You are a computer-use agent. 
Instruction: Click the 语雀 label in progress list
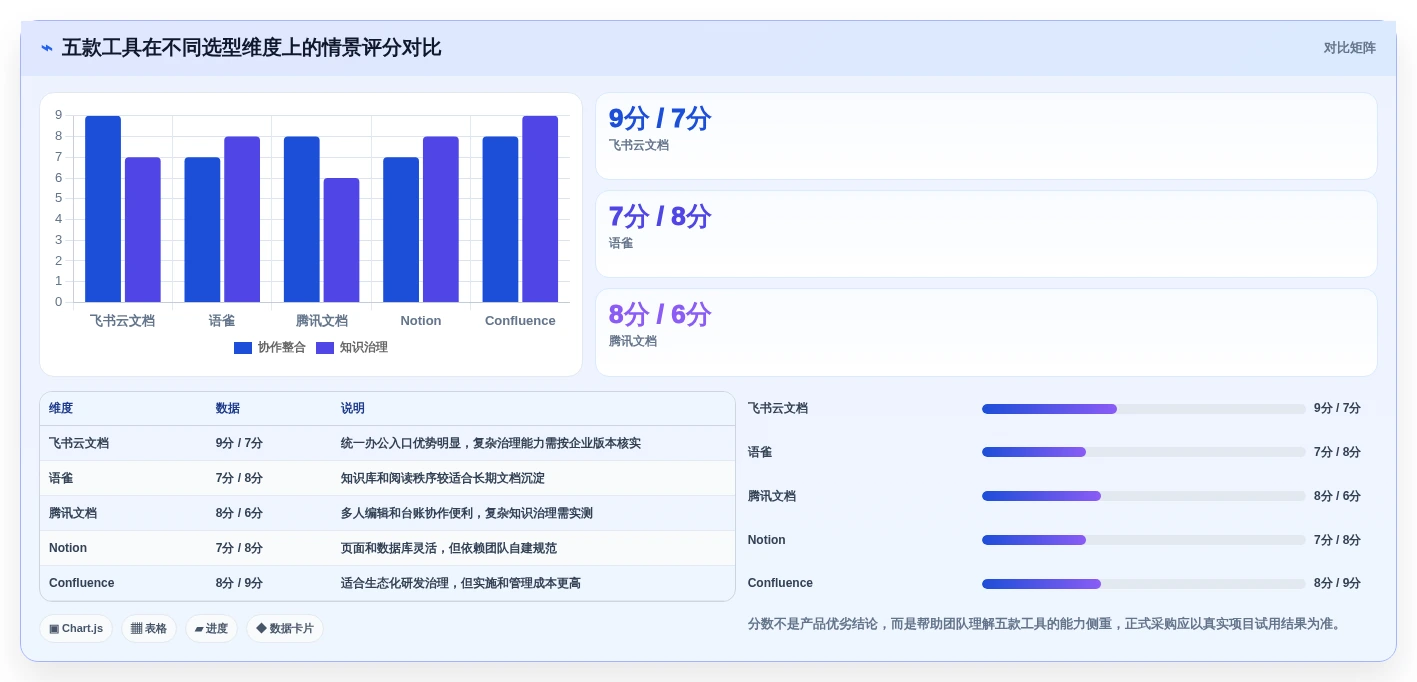tap(760, 452)
